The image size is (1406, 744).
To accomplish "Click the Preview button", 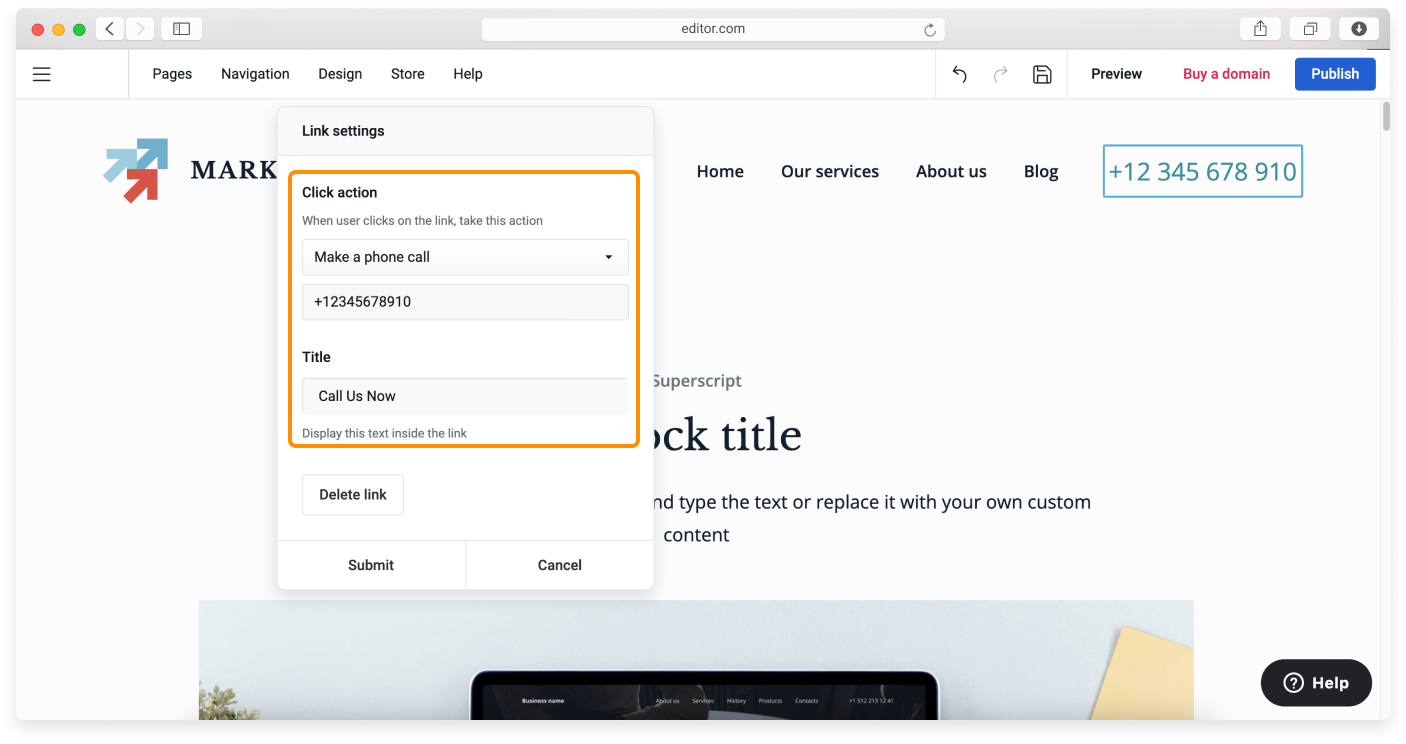I will click(x=1116, y=74).
